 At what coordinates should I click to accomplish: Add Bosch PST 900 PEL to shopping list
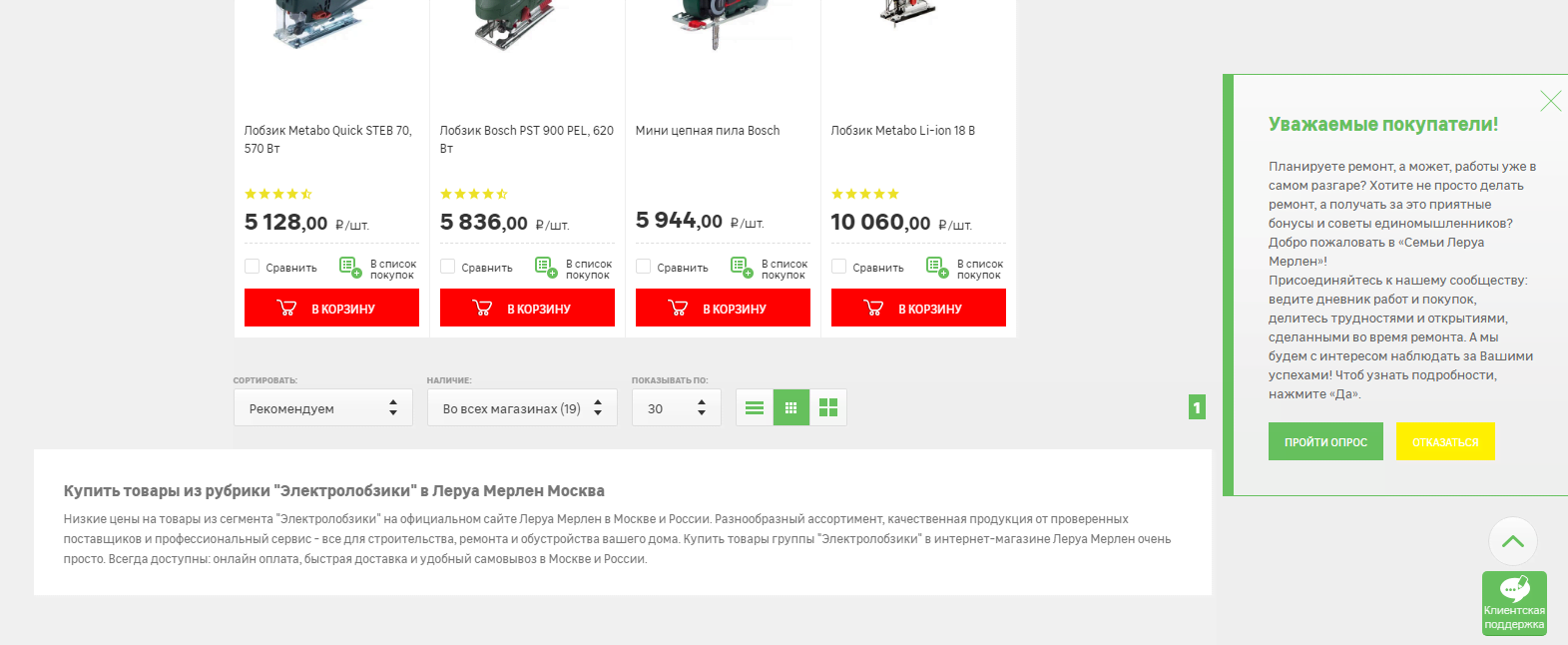tap(574, 268)
